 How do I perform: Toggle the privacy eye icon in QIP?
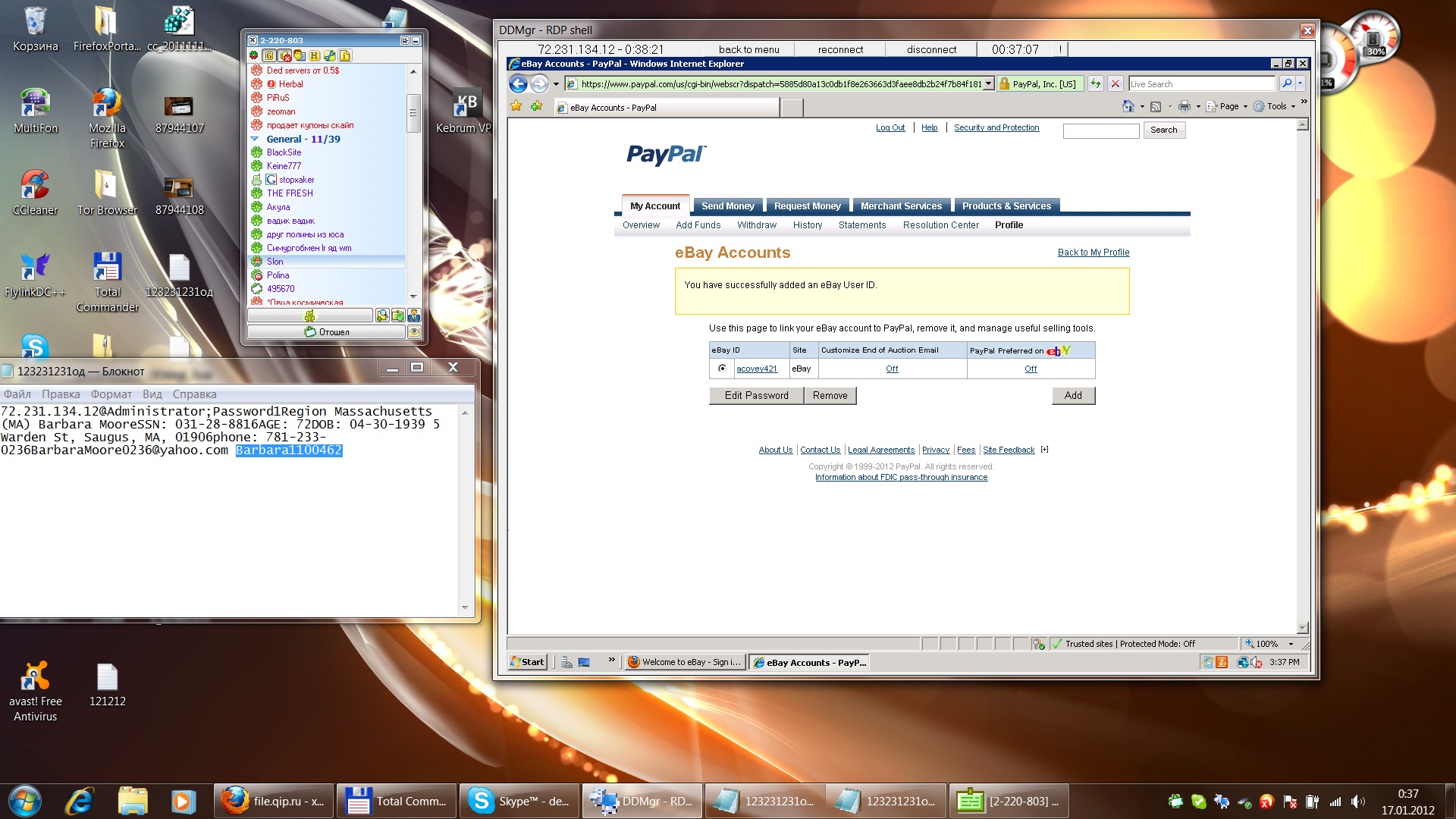point(414,332)
